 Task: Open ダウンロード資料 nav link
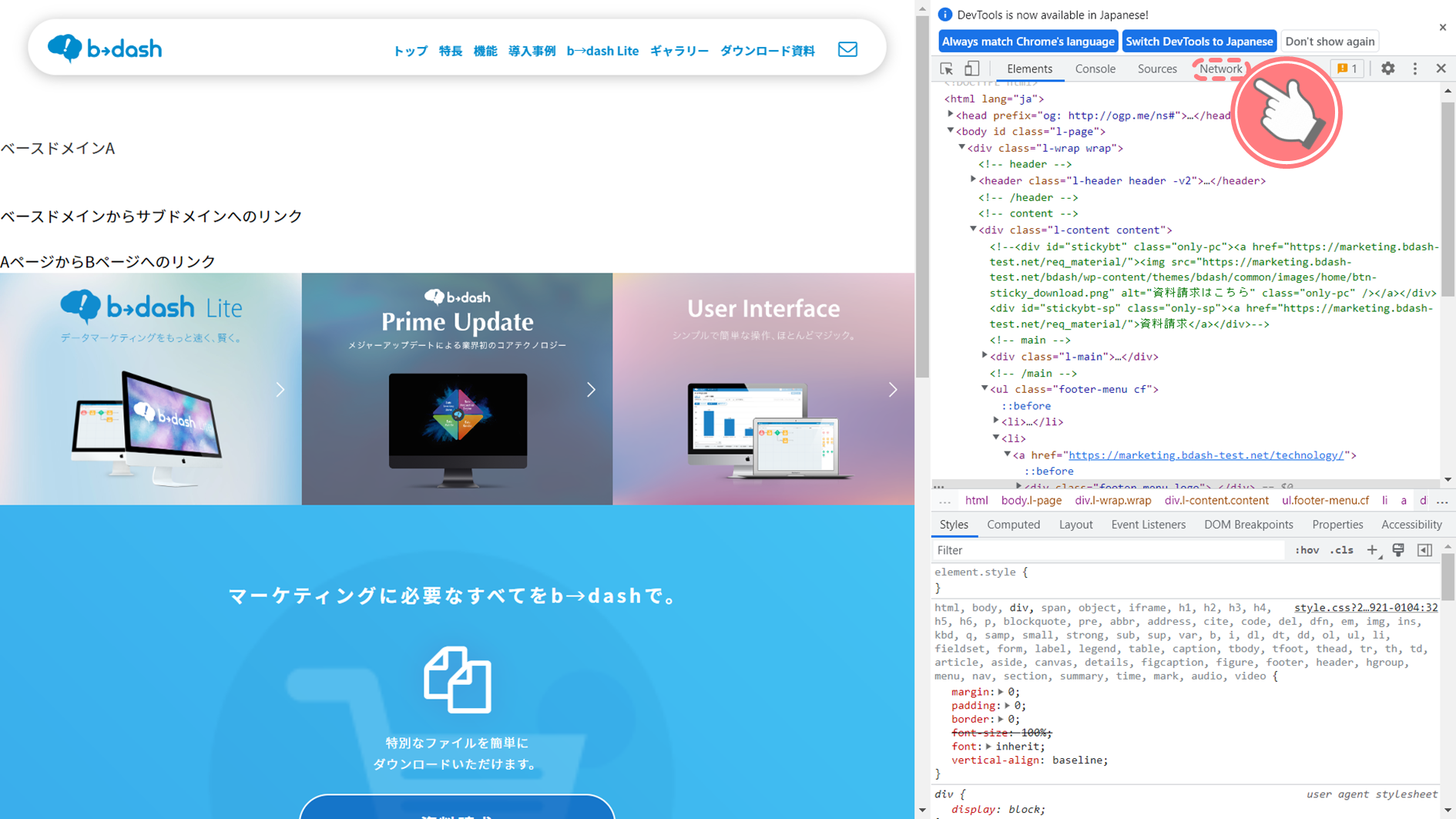point(767,51)
